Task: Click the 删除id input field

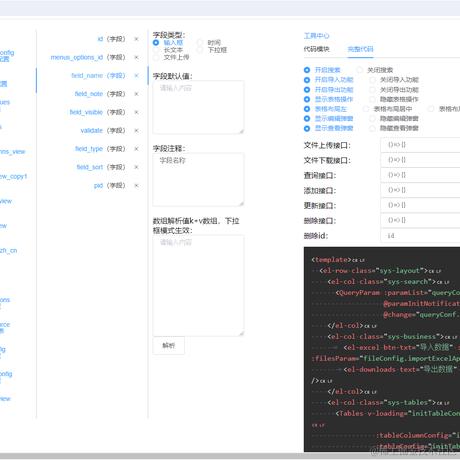Action: (420, 235)
